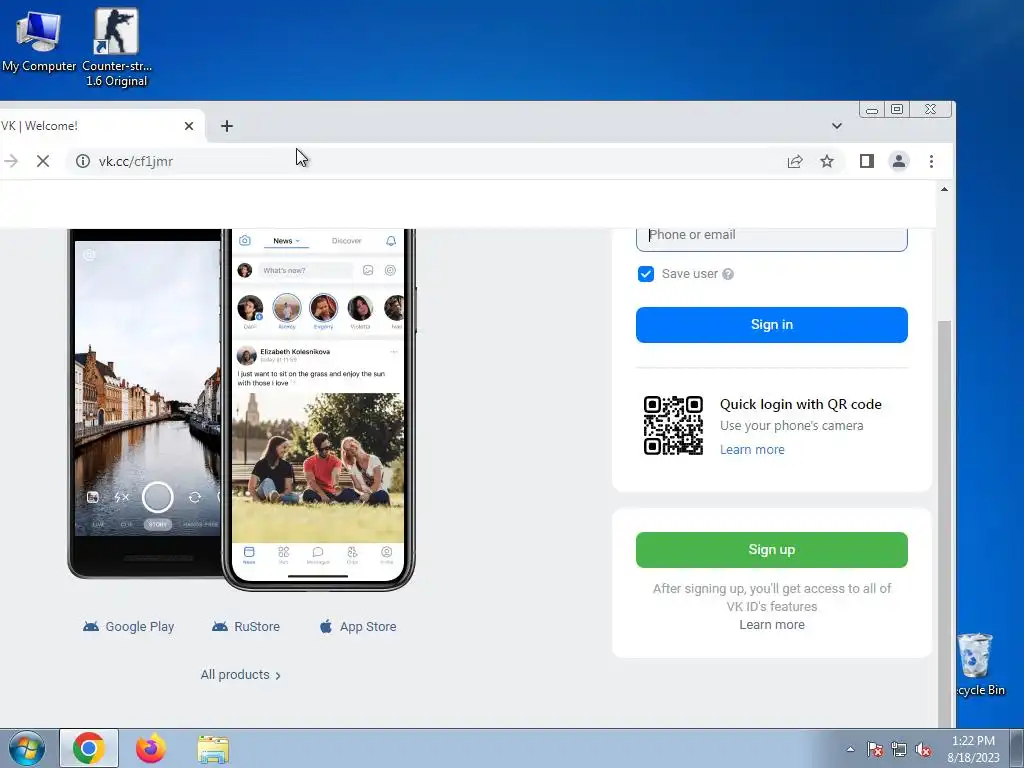Screen dimensions: 1024x768
Task: Open the Action Center flag icon
Action: [874, 749]
